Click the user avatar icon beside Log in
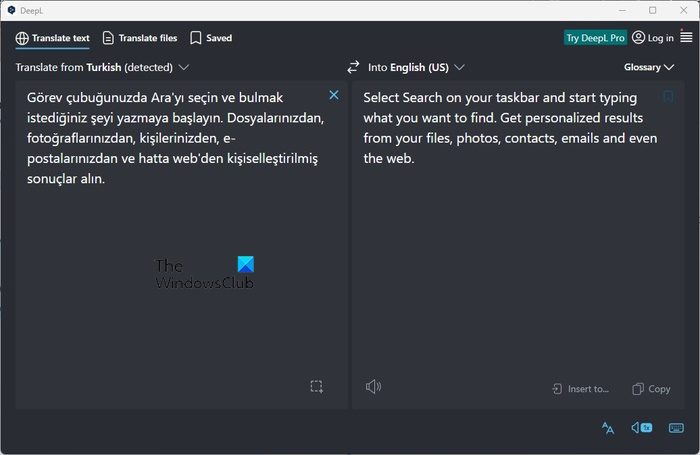Image resolution: width=700 pixels, height=455 pixels. coord(638,37)
